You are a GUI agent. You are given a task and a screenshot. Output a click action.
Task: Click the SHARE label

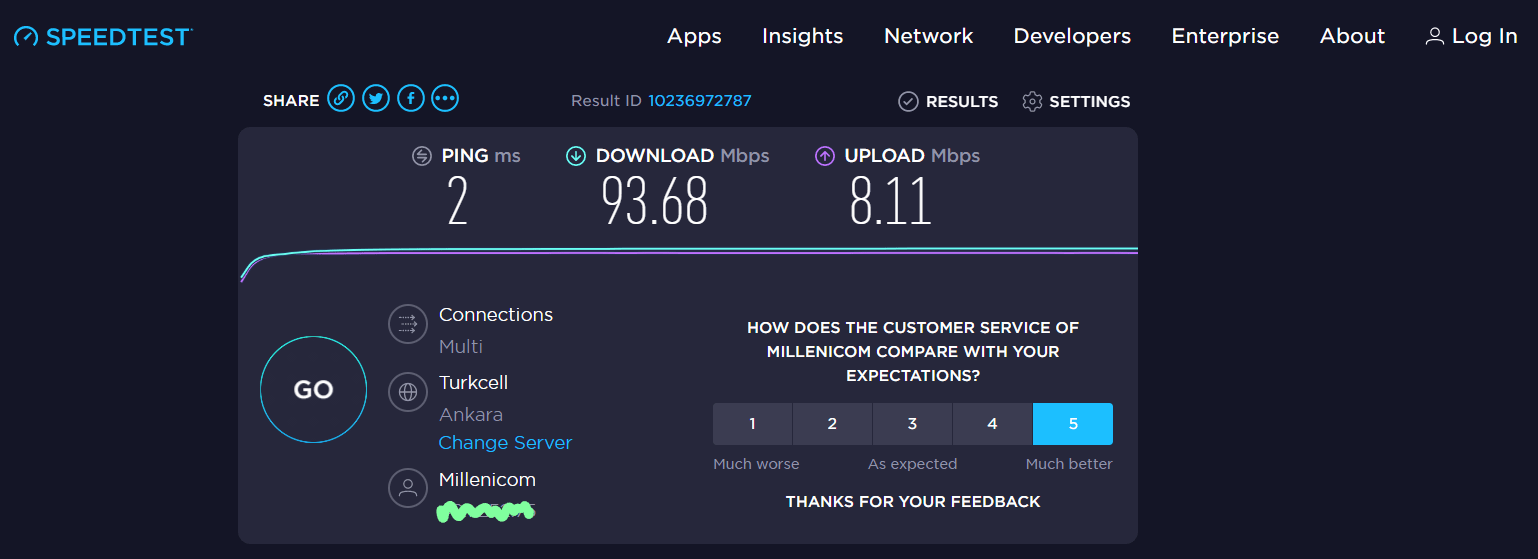click(x=291, y=101)
